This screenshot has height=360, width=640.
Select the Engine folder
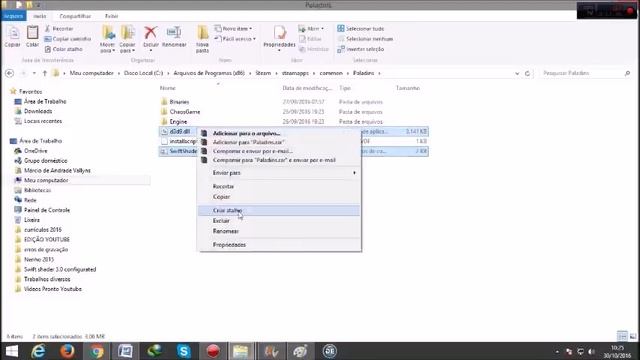pyautogui.click(x=178, y=122)
